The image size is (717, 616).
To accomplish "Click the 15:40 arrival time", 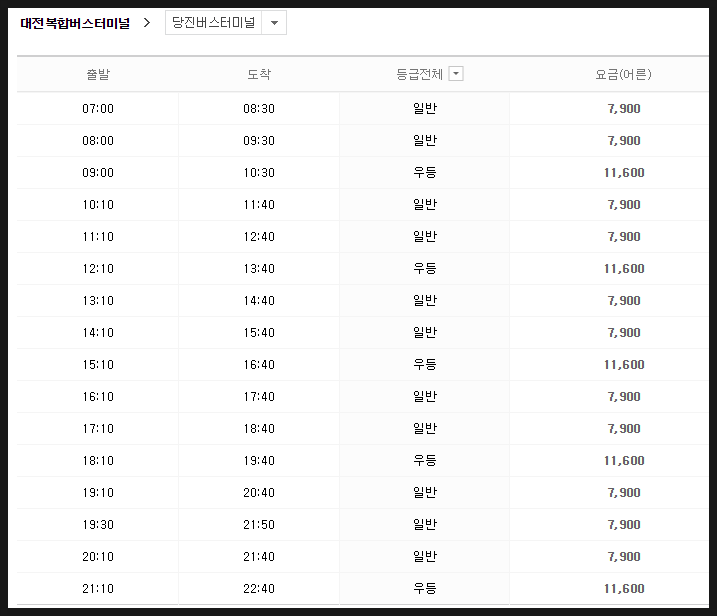I will 259,332.
